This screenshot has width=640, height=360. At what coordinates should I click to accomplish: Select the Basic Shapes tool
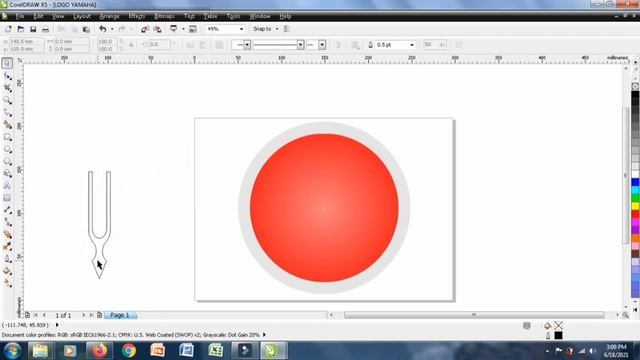[x=7, y=173]
